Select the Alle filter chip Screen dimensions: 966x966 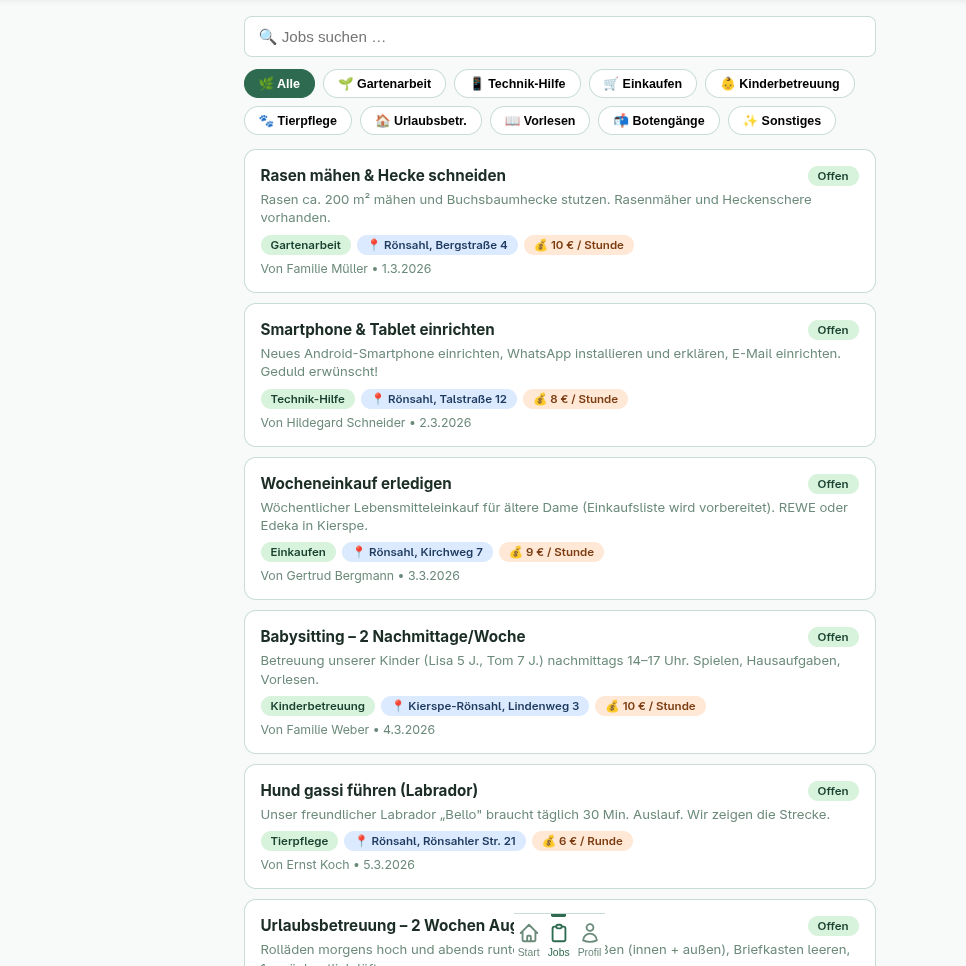[279, 84]
